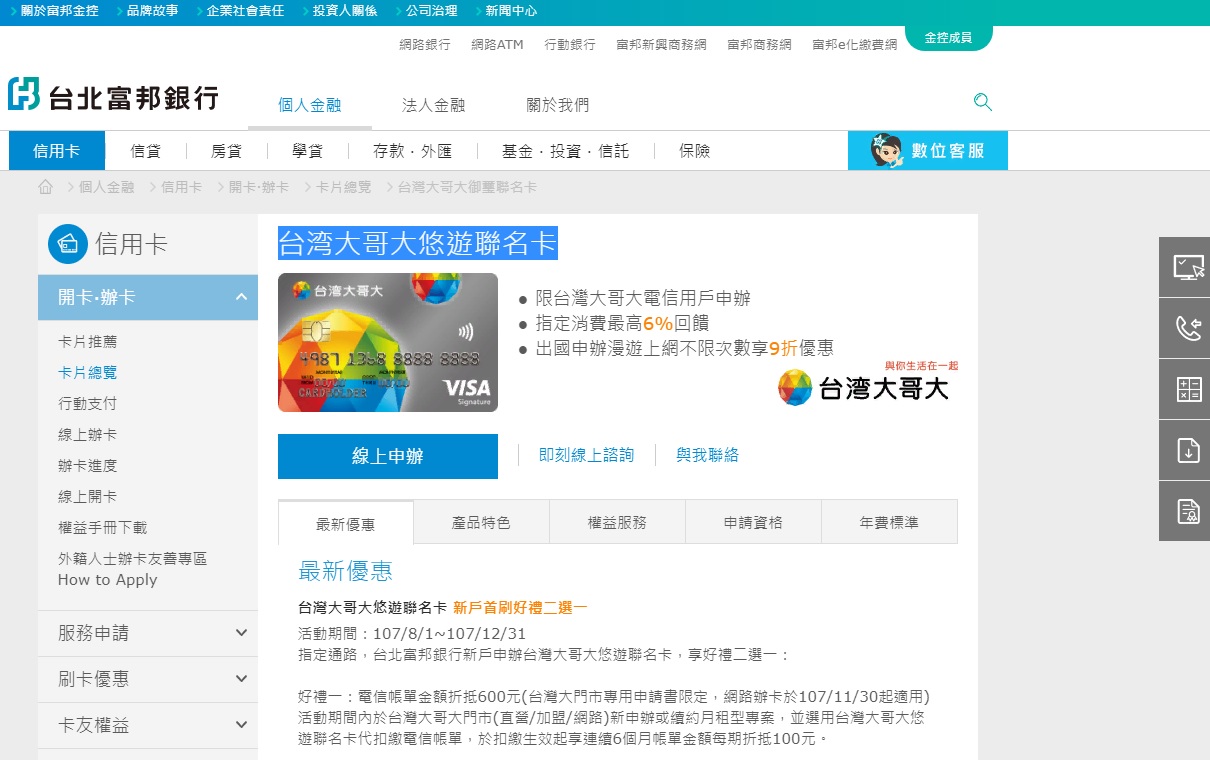The width and height of the screenshot is (1210, 760).
Task: Switch to the 年費標準 tab
Action: pyautogui.click(x=889, y=522)
